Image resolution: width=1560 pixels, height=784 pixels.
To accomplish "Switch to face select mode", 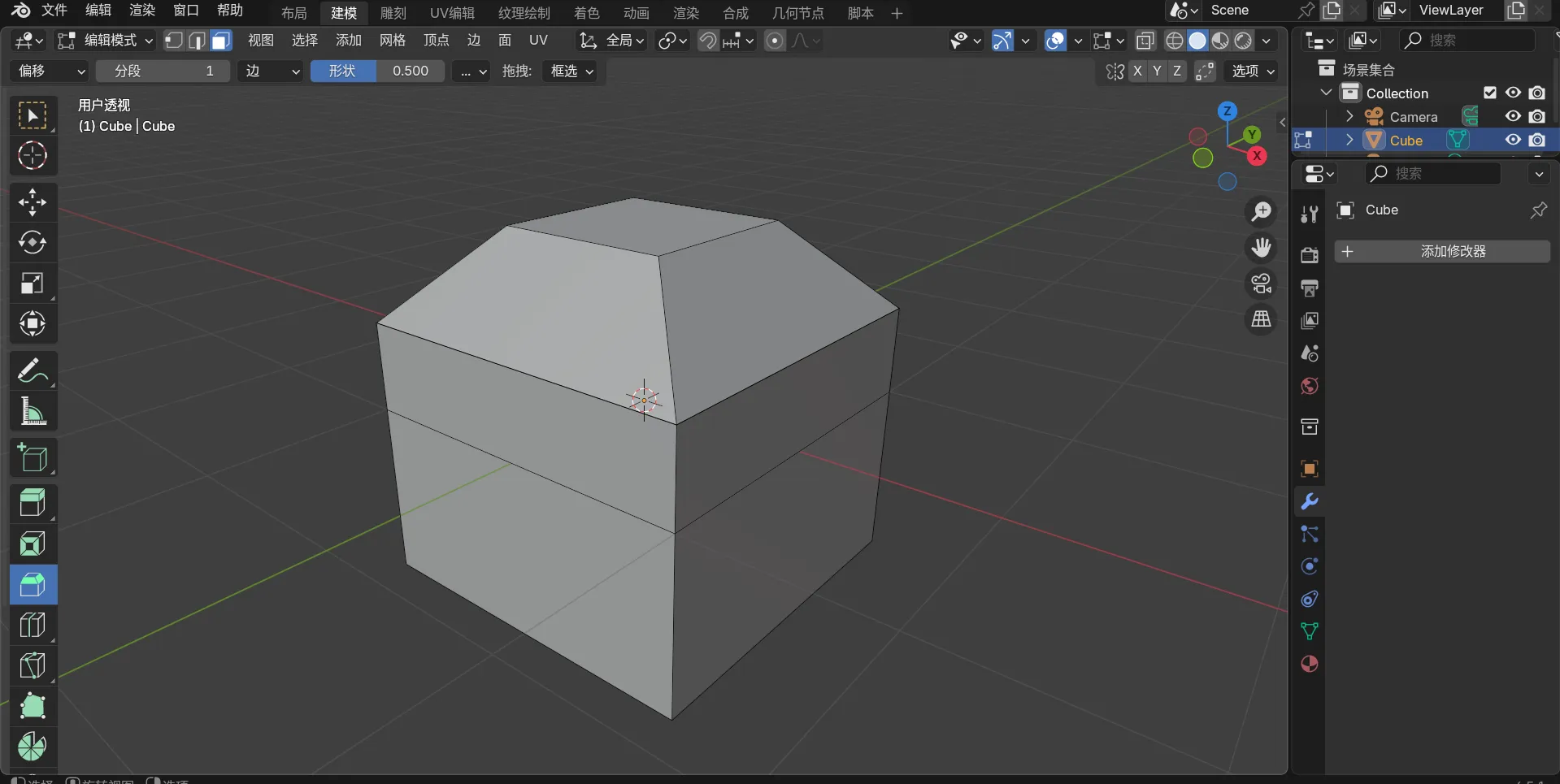I will [x=220, y=41].
